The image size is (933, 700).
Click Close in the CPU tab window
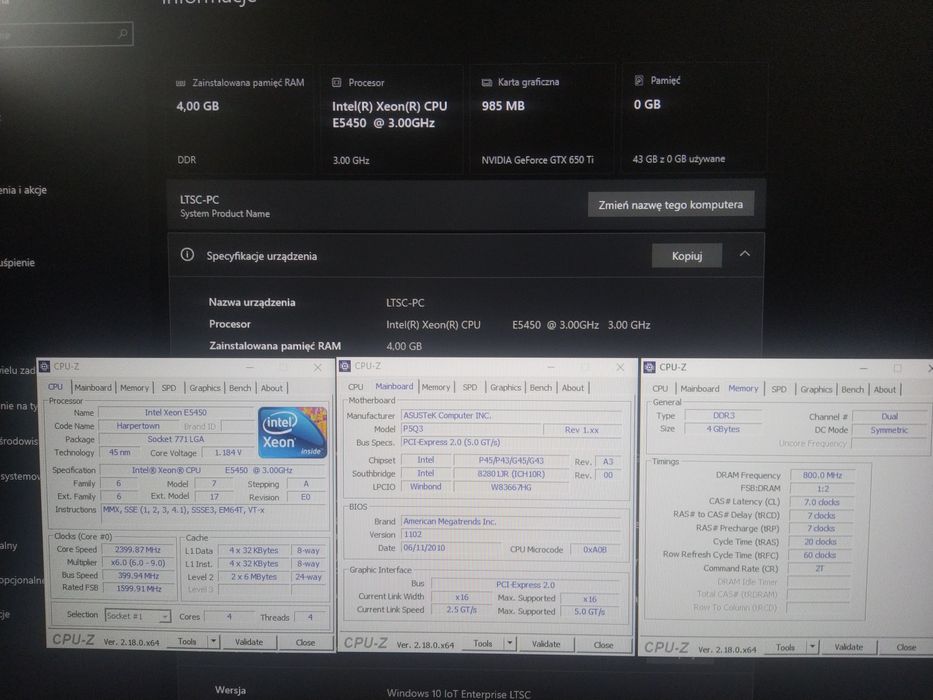pos(305,642)
